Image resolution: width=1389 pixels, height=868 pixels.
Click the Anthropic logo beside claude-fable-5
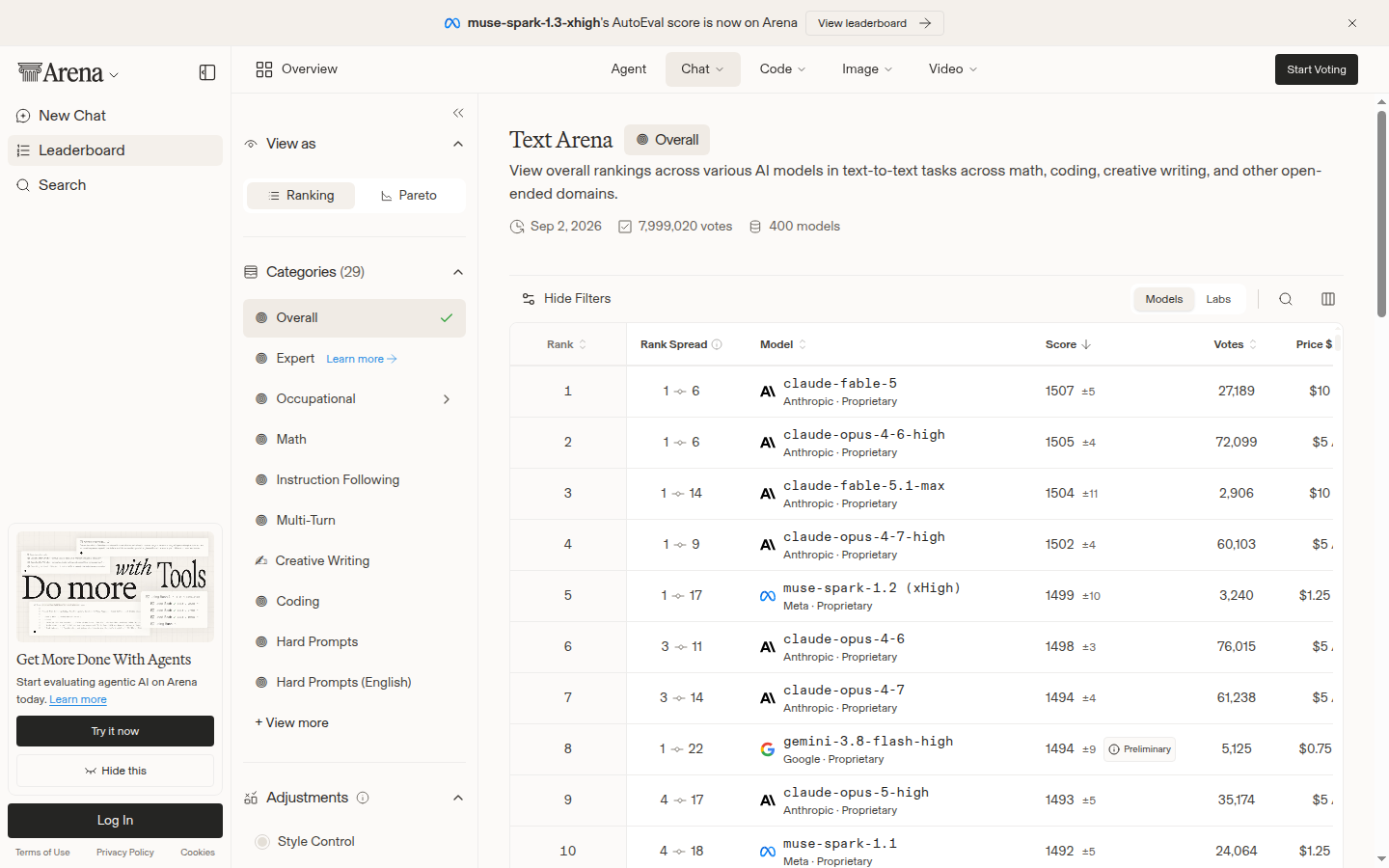768,392
